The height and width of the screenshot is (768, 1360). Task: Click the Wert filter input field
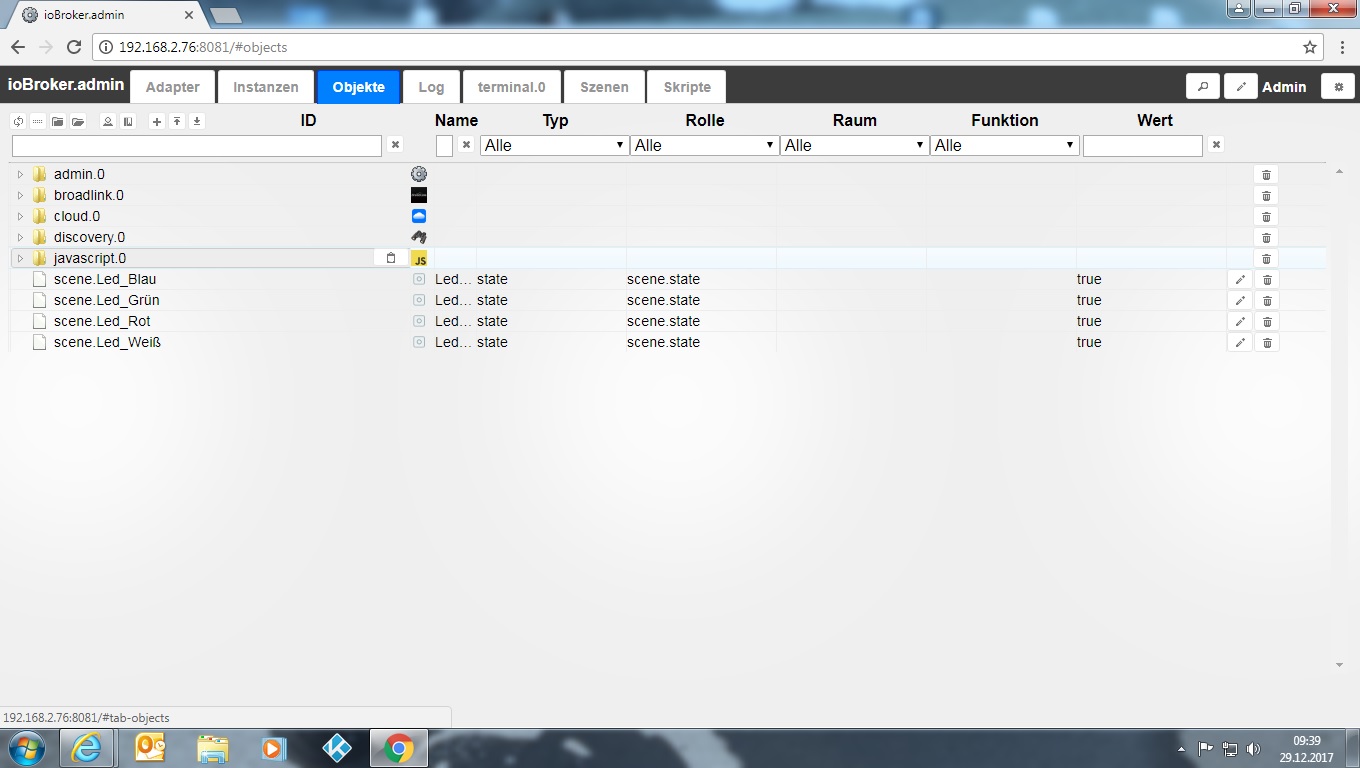(x=1143, y=146)
